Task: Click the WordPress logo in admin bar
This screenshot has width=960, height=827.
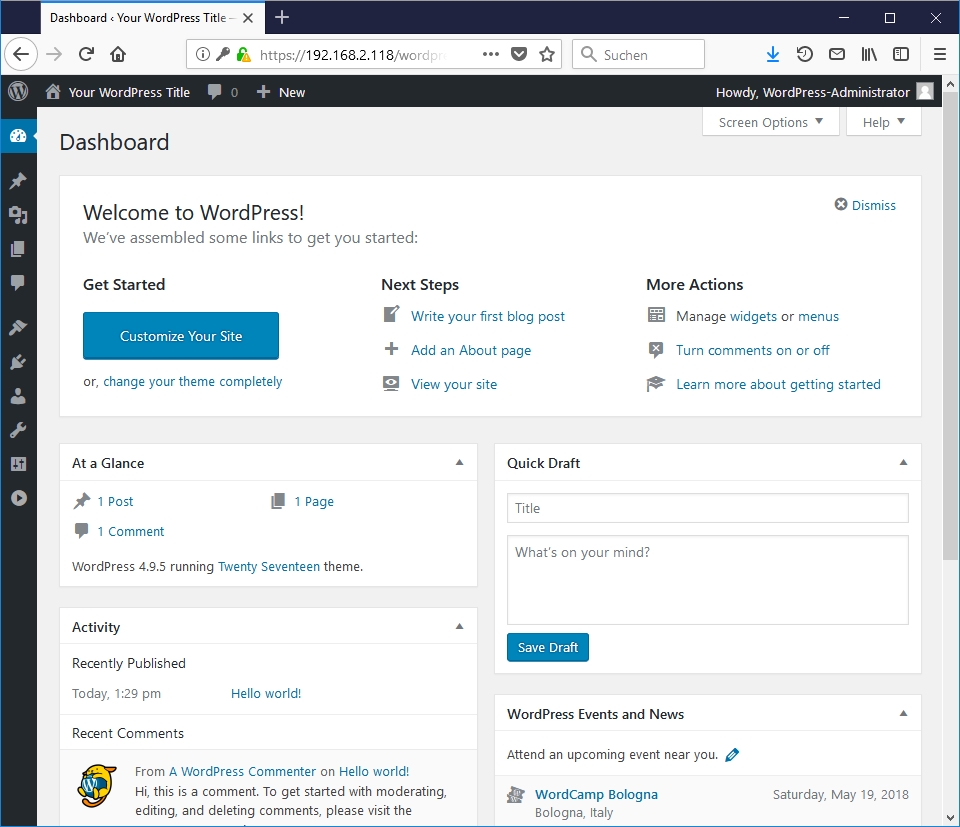Action: click(x=18, y=92)
